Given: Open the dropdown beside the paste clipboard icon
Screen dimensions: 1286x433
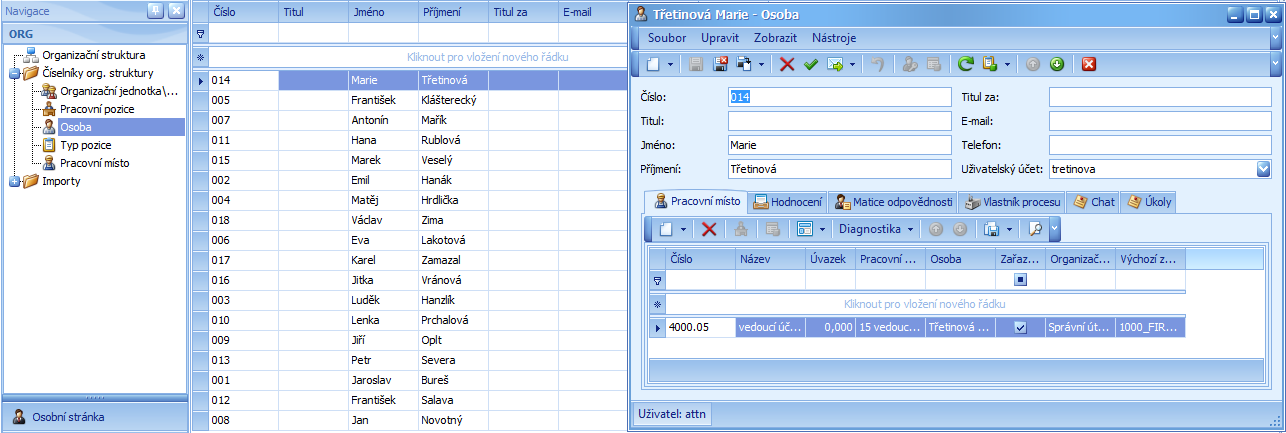Looking at the screenshot, I should pos(1008,64).
